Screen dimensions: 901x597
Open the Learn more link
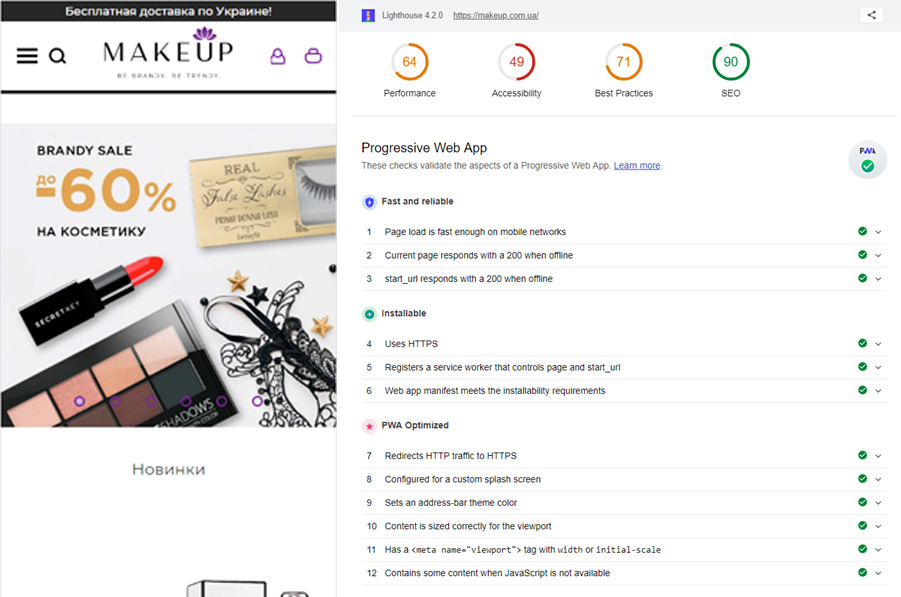pos(637,165)
